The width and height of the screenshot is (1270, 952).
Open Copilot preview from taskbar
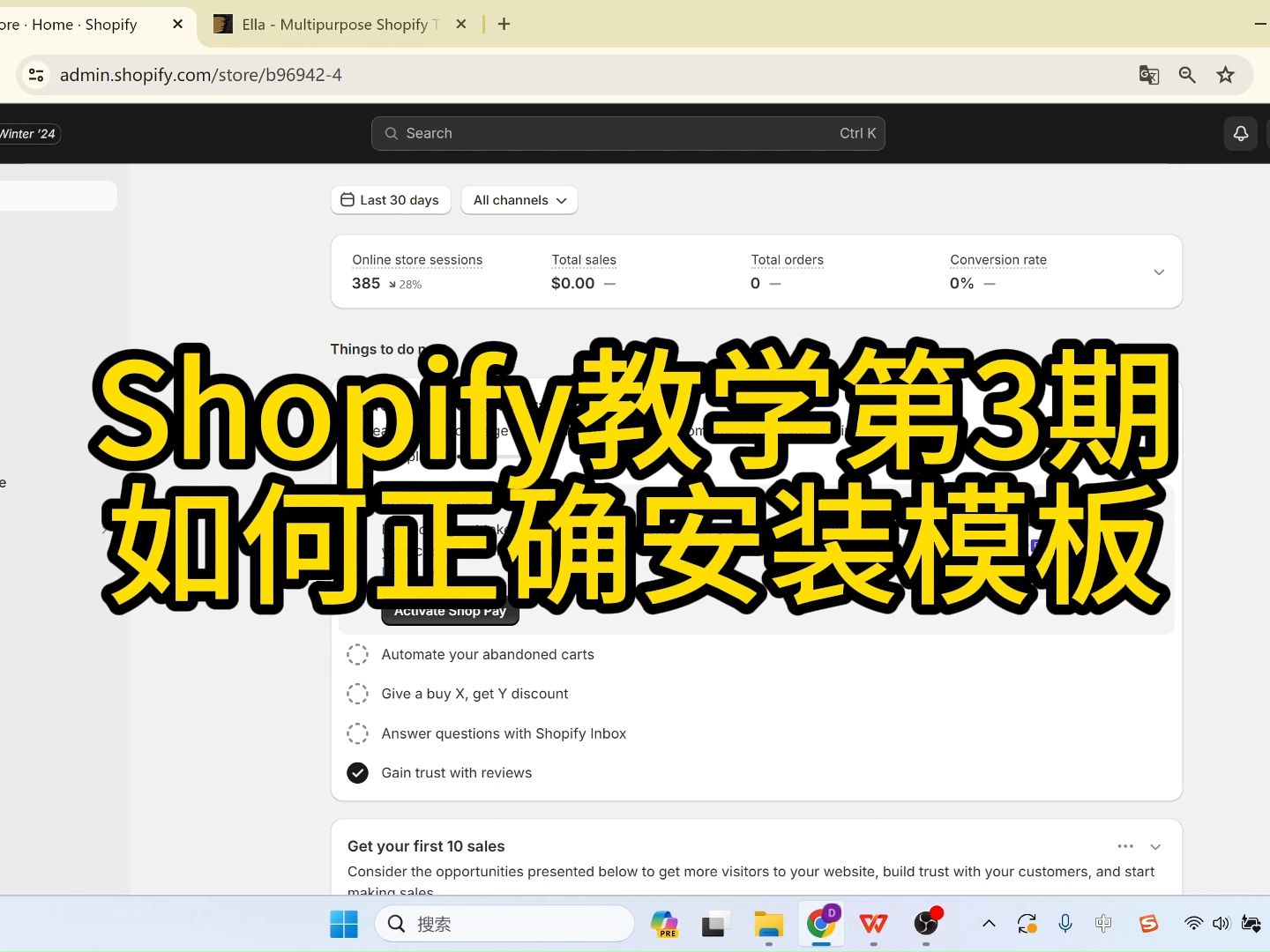(664, 924)
